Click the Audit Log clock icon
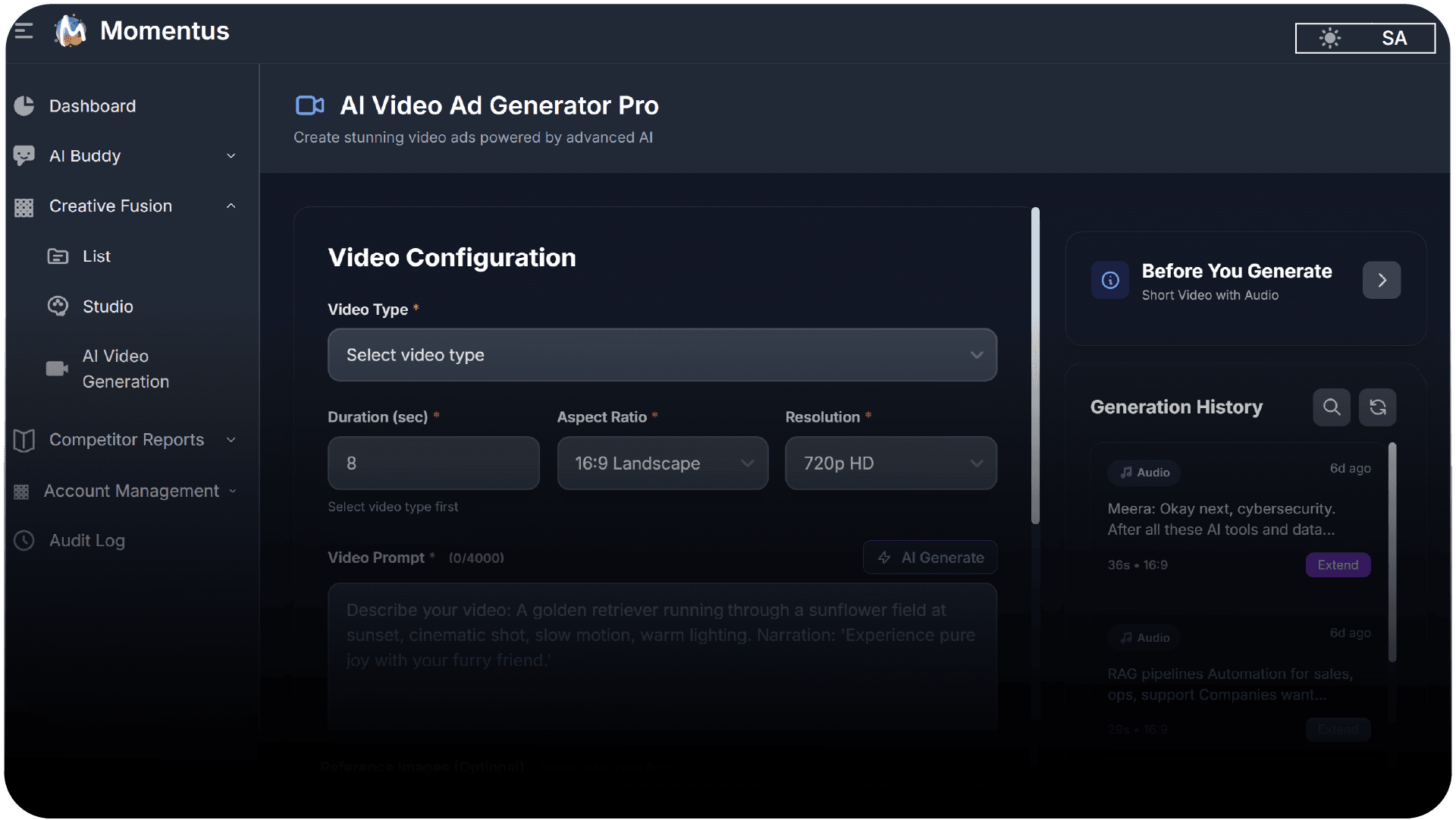 pyautogui.click(x=24, y=541)
